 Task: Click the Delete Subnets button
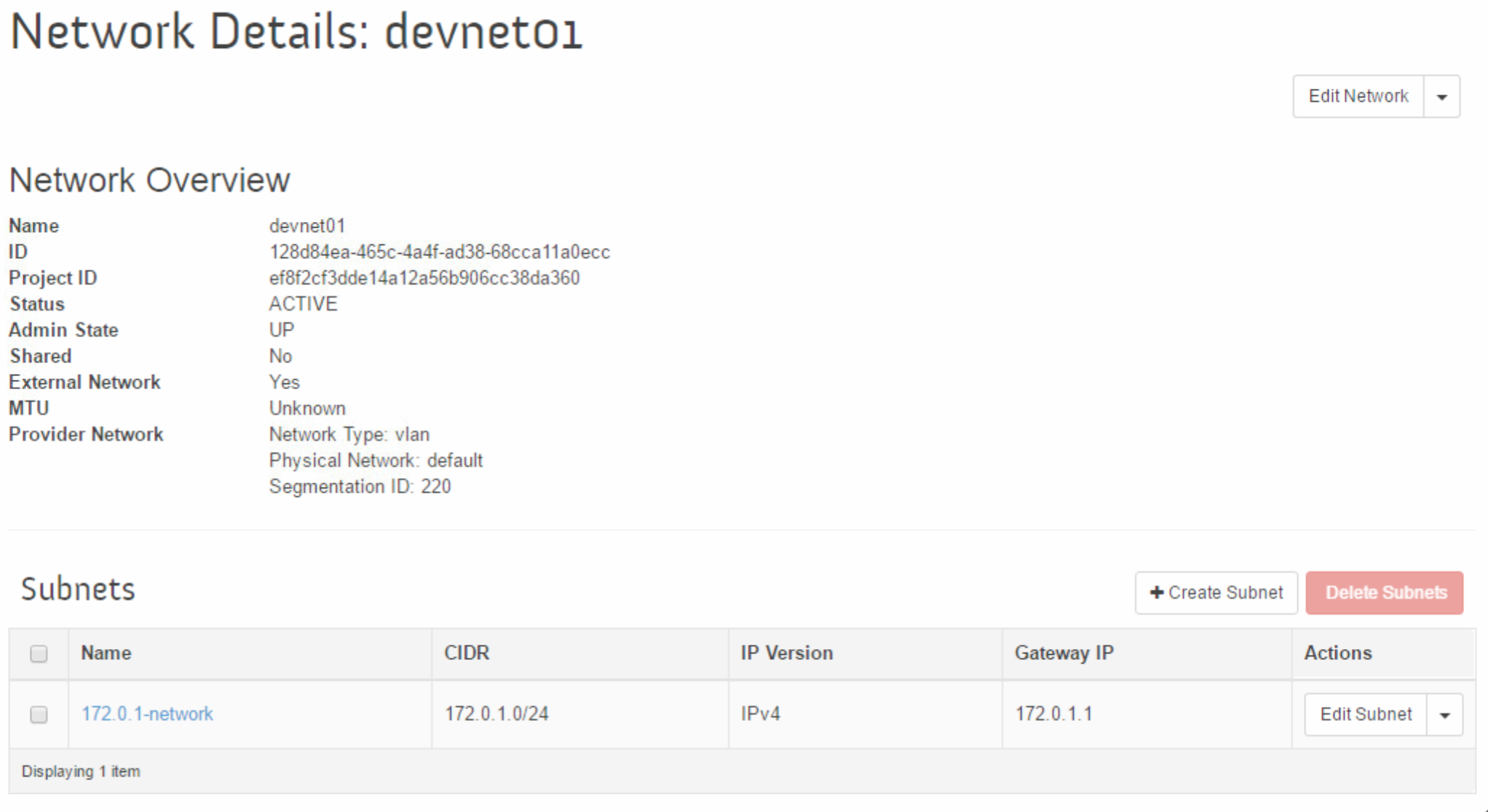(x=1385, y=592)
